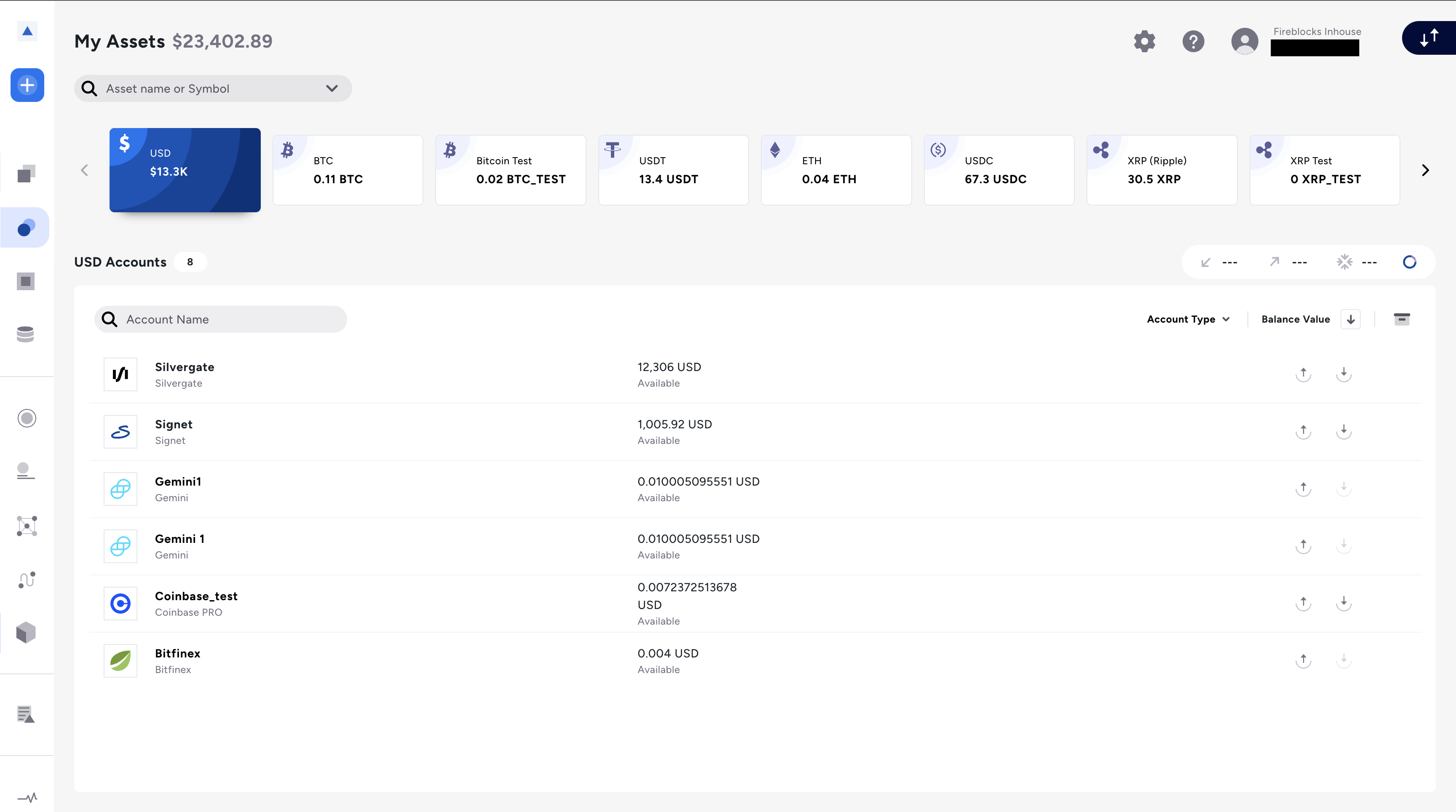The height and width of the screenshot is (812, 1456).
Task: Click withdraw up arrow for Coinbase_test
Action: point(1303,604)
